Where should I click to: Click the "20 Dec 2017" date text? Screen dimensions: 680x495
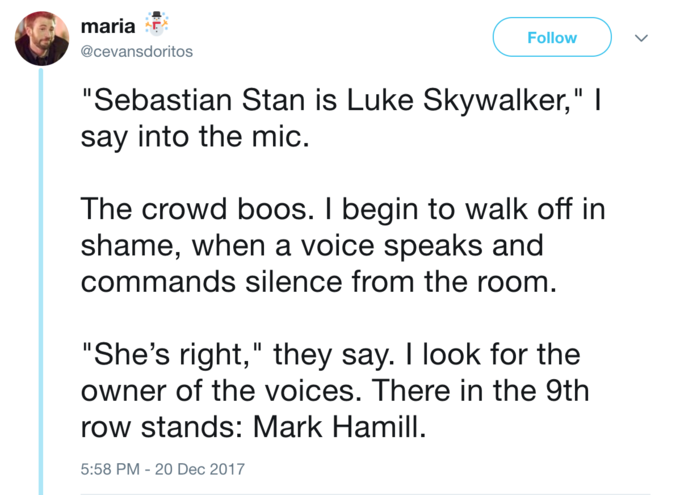[x=199, y=469]
